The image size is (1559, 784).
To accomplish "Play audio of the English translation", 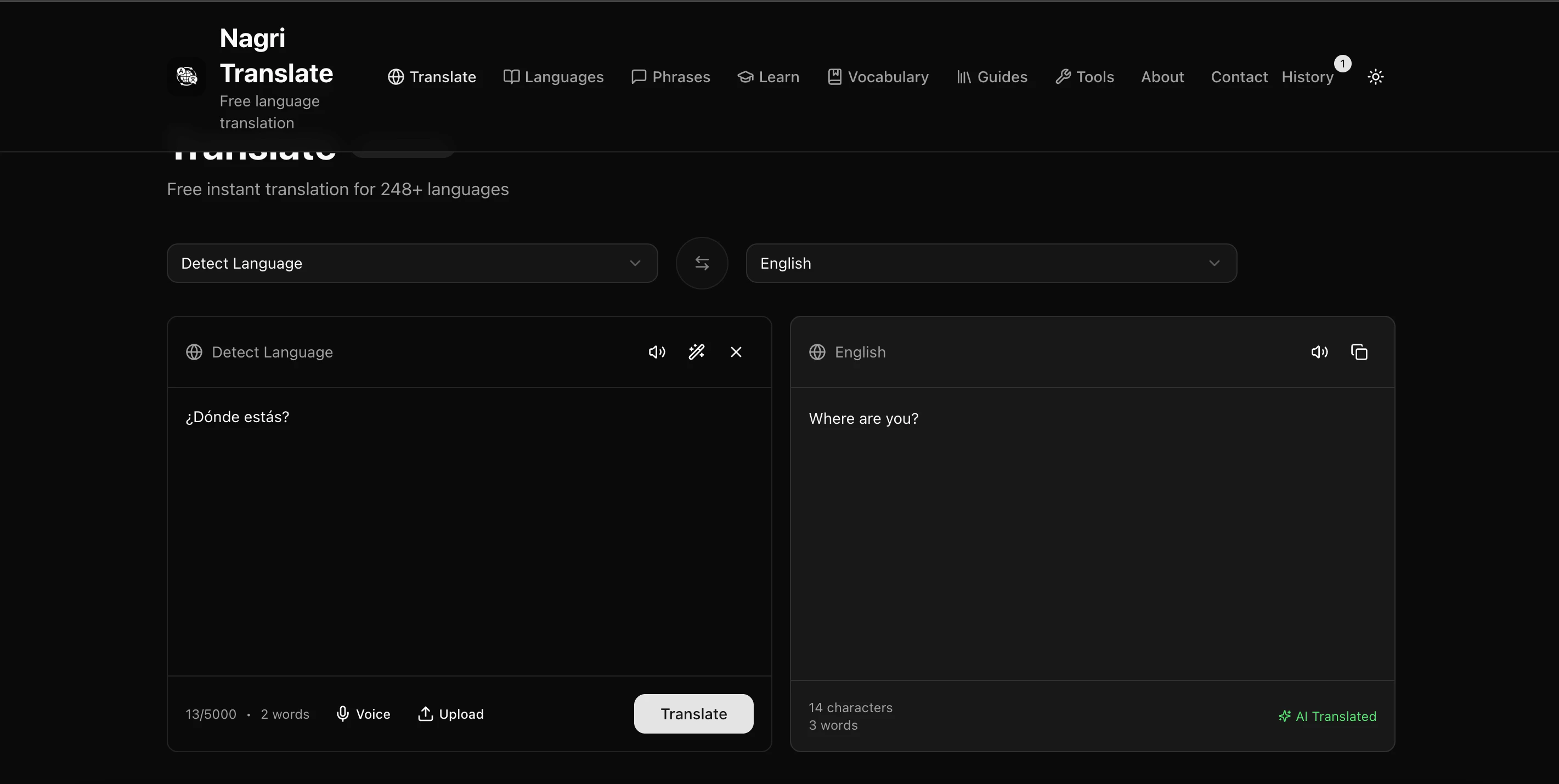I will [1319, 352].
